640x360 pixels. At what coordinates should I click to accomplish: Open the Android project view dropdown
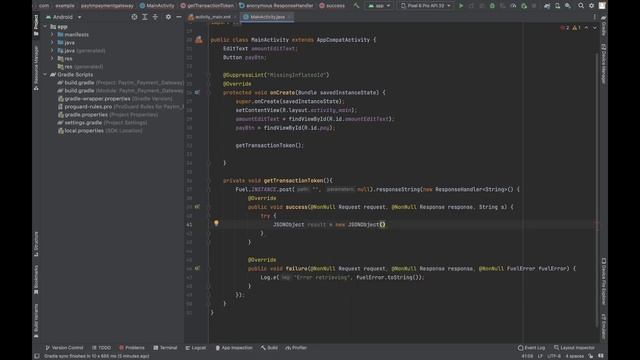coord(64,17)
